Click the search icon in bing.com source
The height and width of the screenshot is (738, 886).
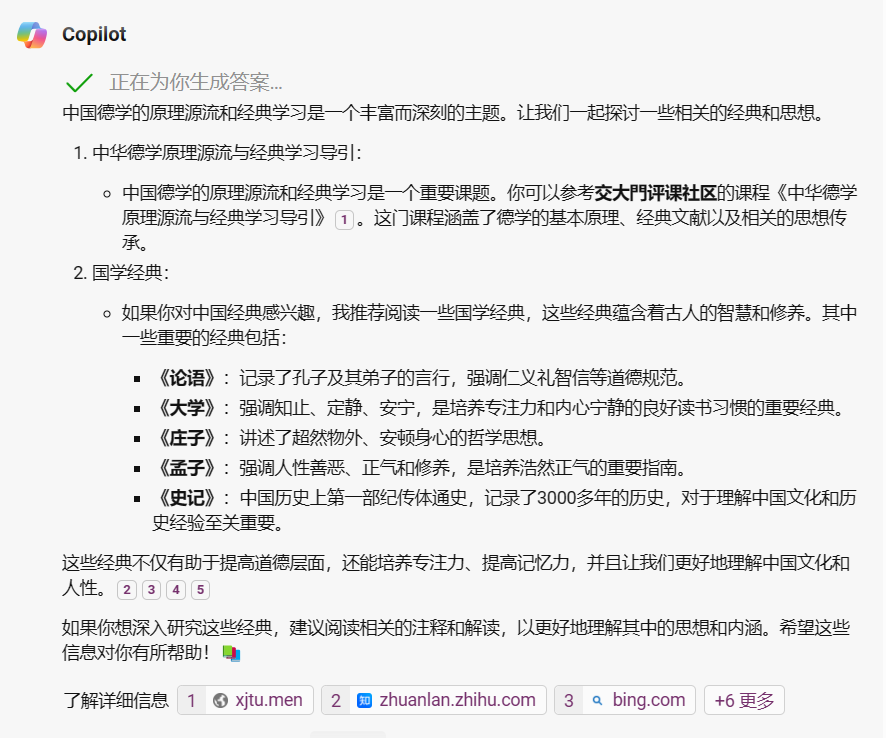597,700
